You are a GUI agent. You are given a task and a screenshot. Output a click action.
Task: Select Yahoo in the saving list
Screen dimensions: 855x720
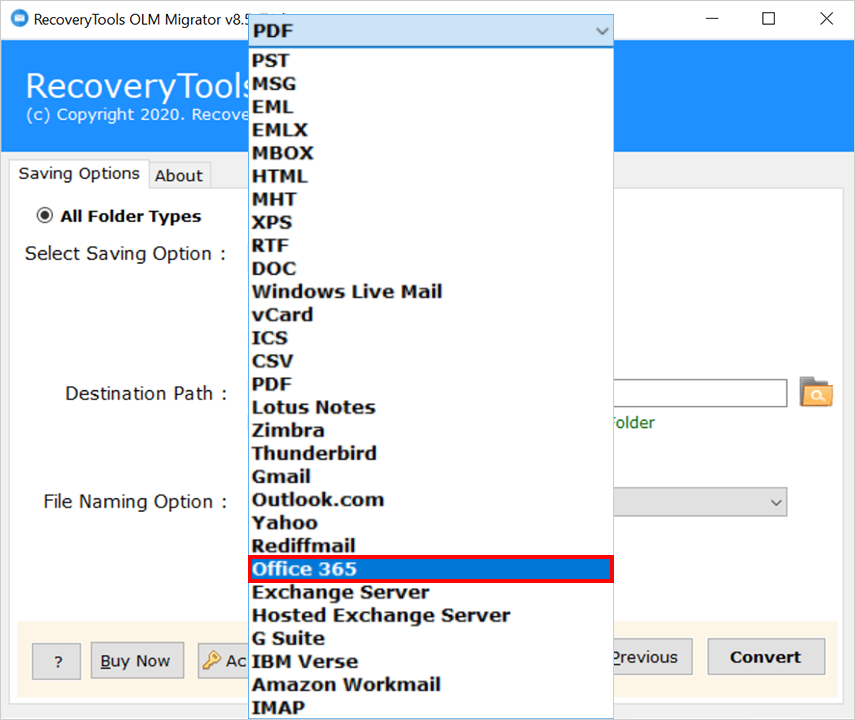[431, 523]
